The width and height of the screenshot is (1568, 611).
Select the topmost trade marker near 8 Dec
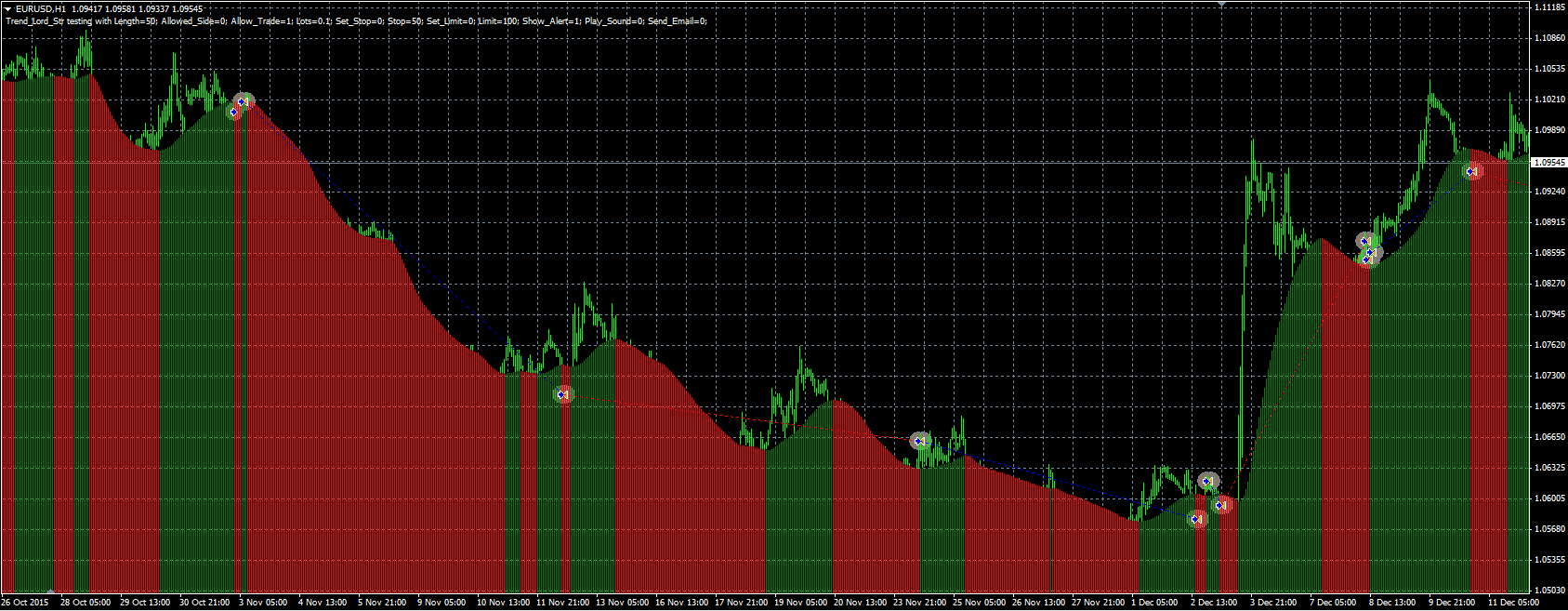click(x=1364, y=241)
